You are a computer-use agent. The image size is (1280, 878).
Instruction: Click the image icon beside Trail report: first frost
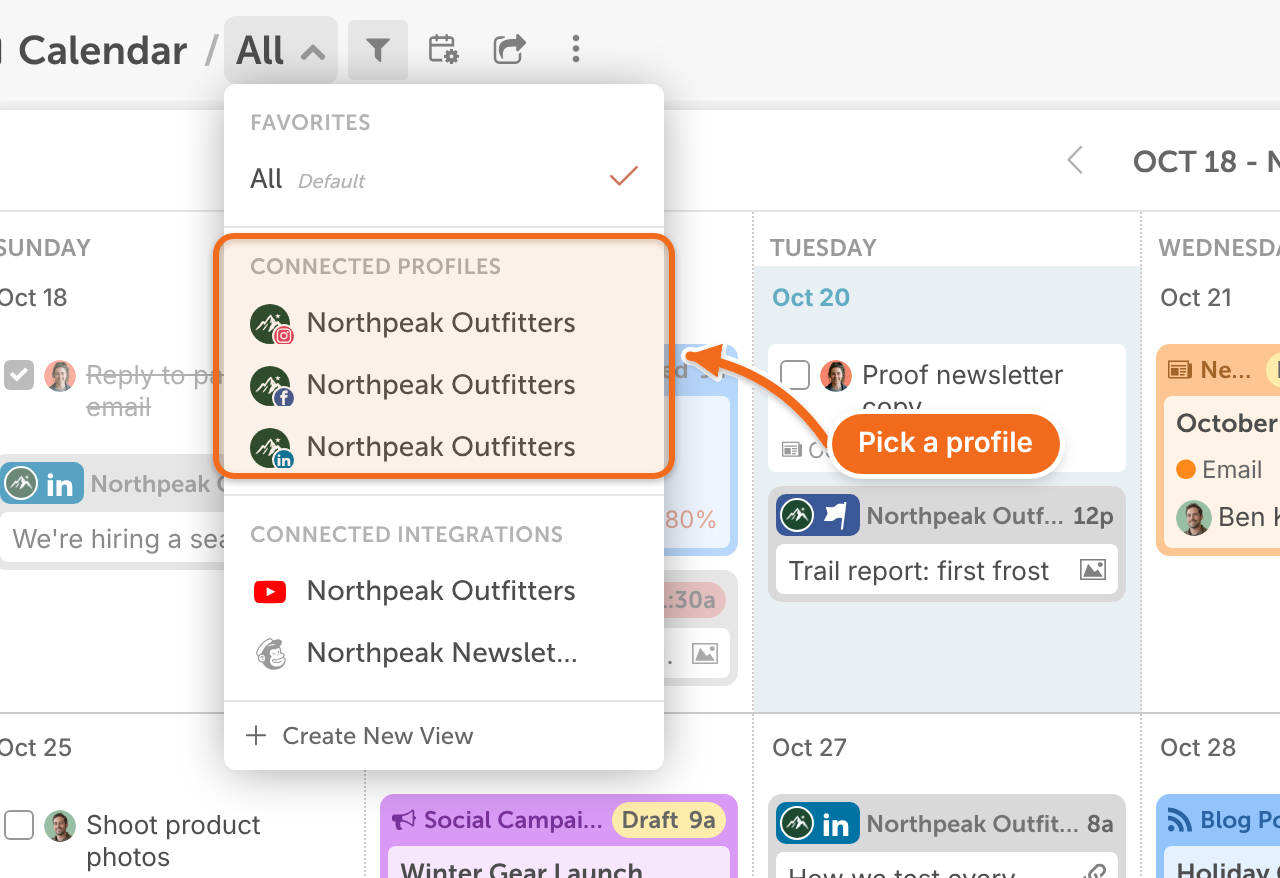point(1093,571)
